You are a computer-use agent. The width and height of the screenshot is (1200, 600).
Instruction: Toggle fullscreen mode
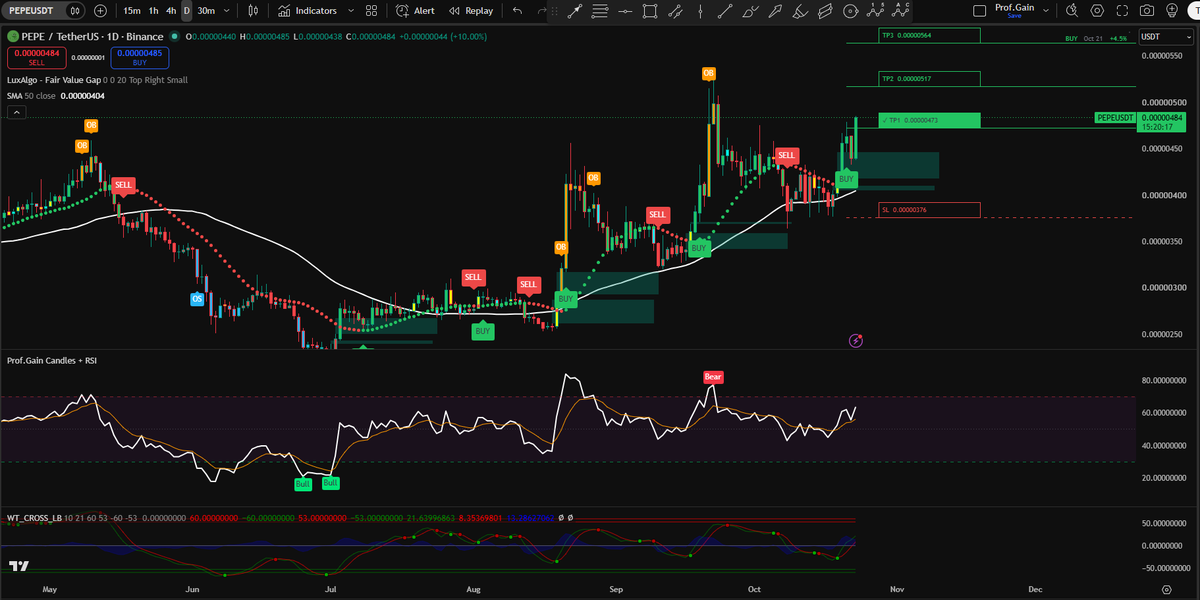1122,10
